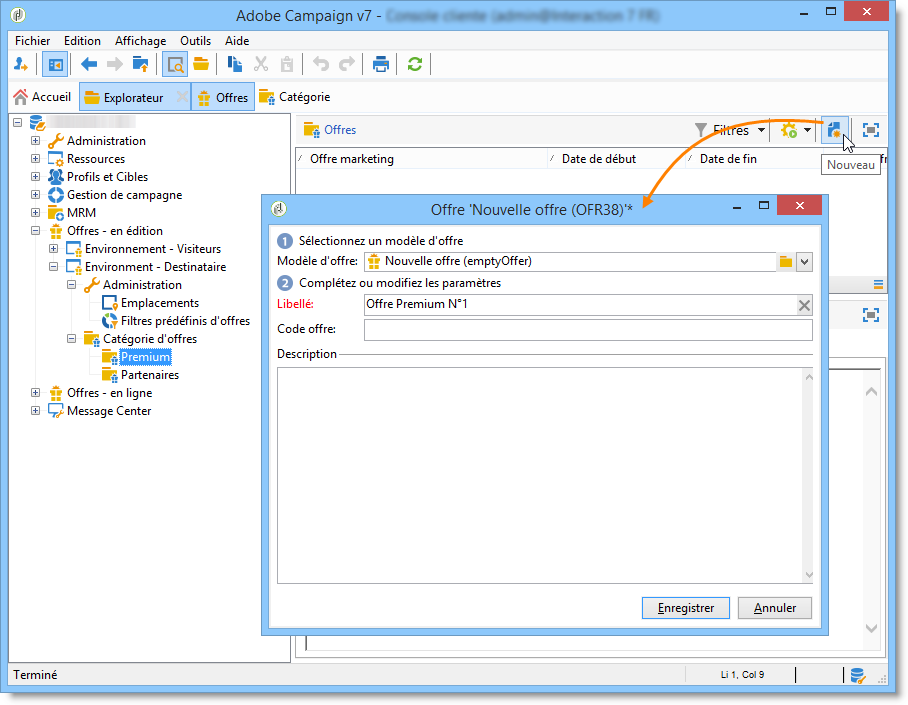Click the green refresh icon

point(415,64)
